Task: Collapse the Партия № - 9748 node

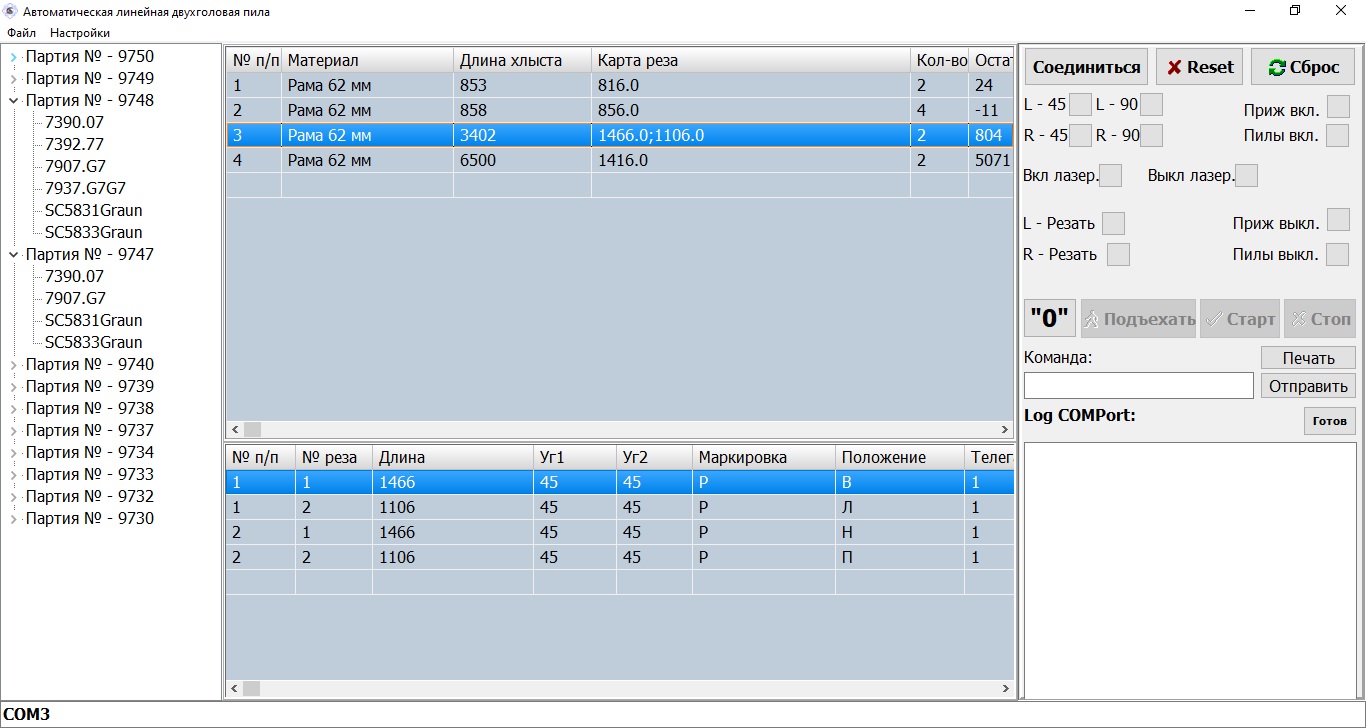Action: (14, 101)
